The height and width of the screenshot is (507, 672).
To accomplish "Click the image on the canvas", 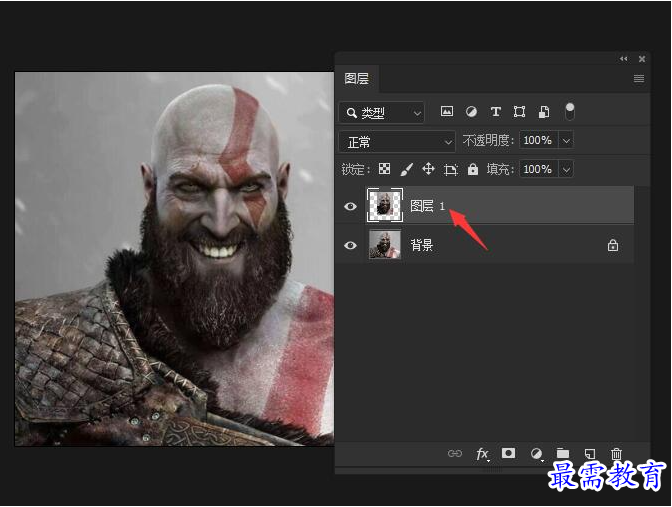I will [174, 259].
